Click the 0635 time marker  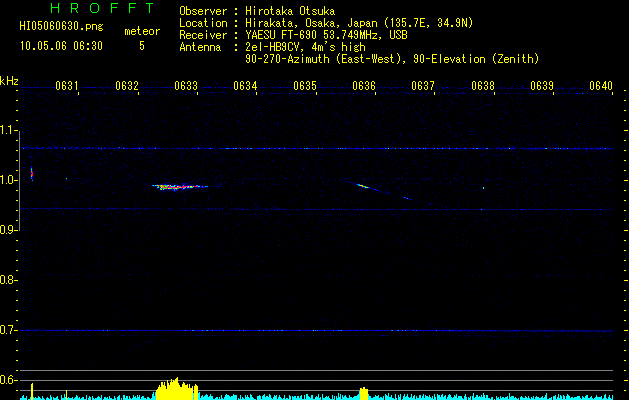304,86
